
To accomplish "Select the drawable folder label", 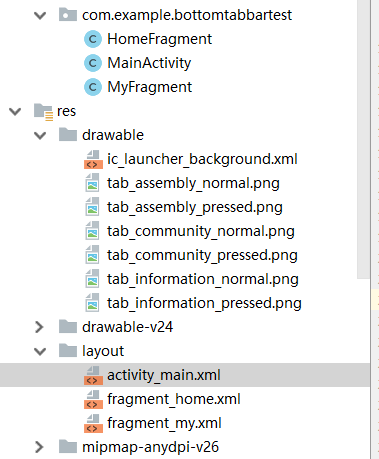I will pyautogui.click(x=113, y=135).
